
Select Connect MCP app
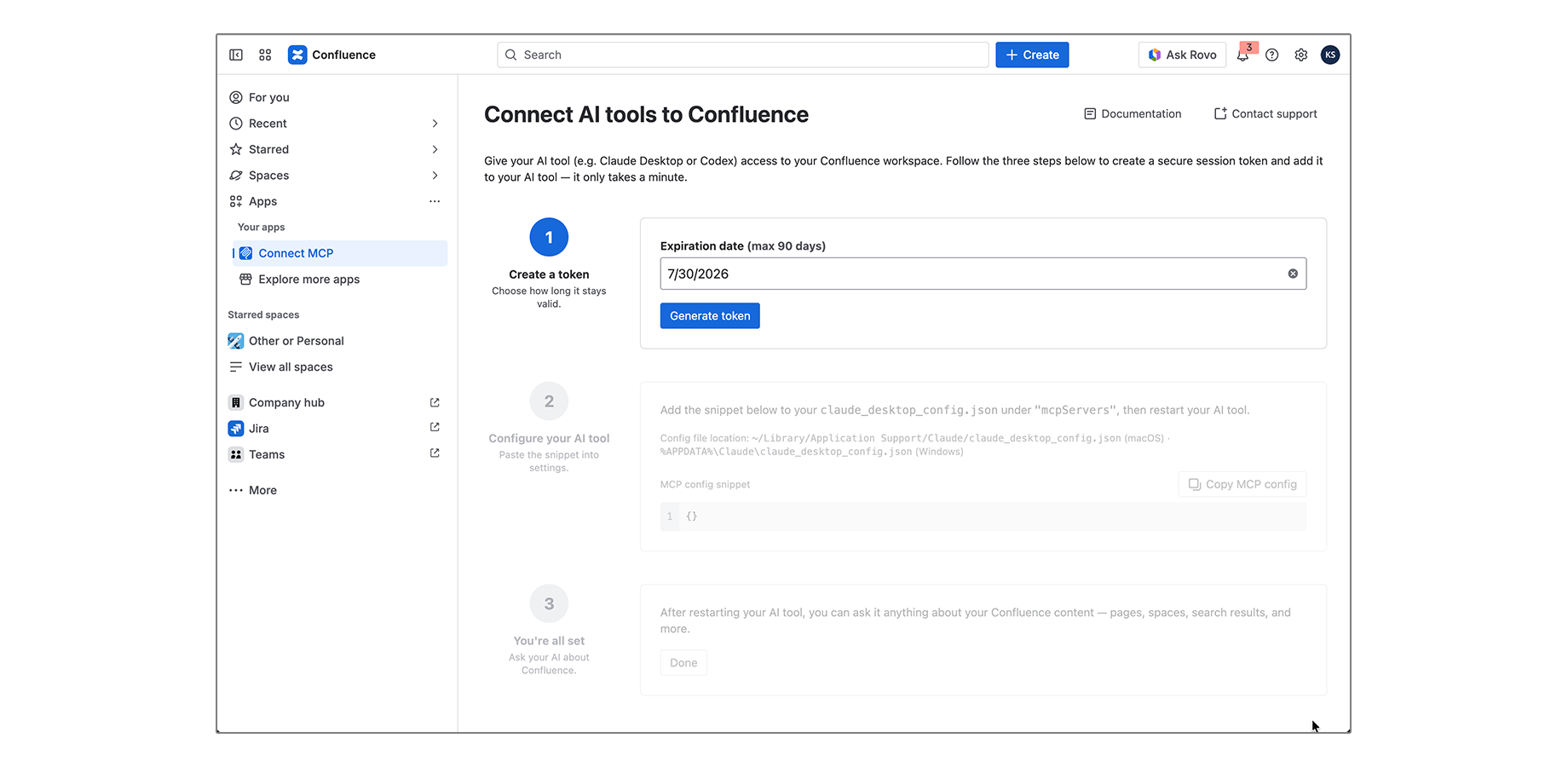point(339,253)
